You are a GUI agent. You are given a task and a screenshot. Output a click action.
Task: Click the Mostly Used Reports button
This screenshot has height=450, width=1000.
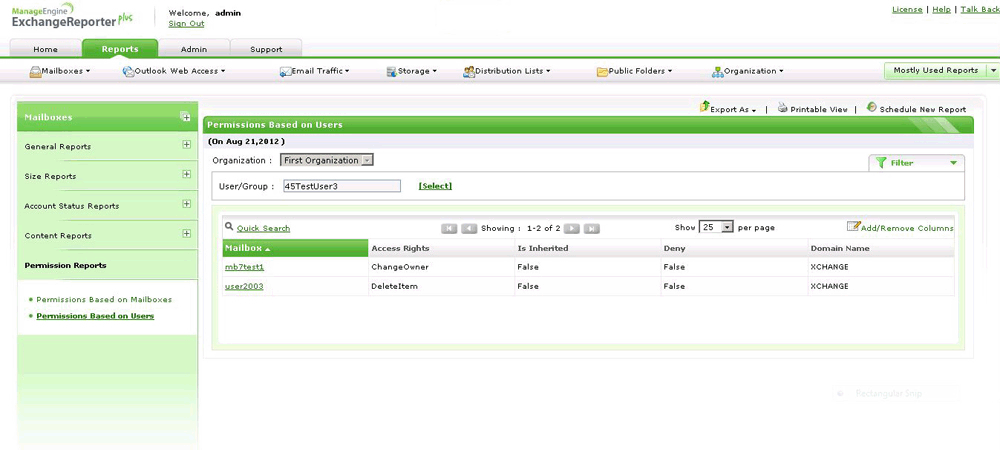pyautogui.click(x=936, y=71)
